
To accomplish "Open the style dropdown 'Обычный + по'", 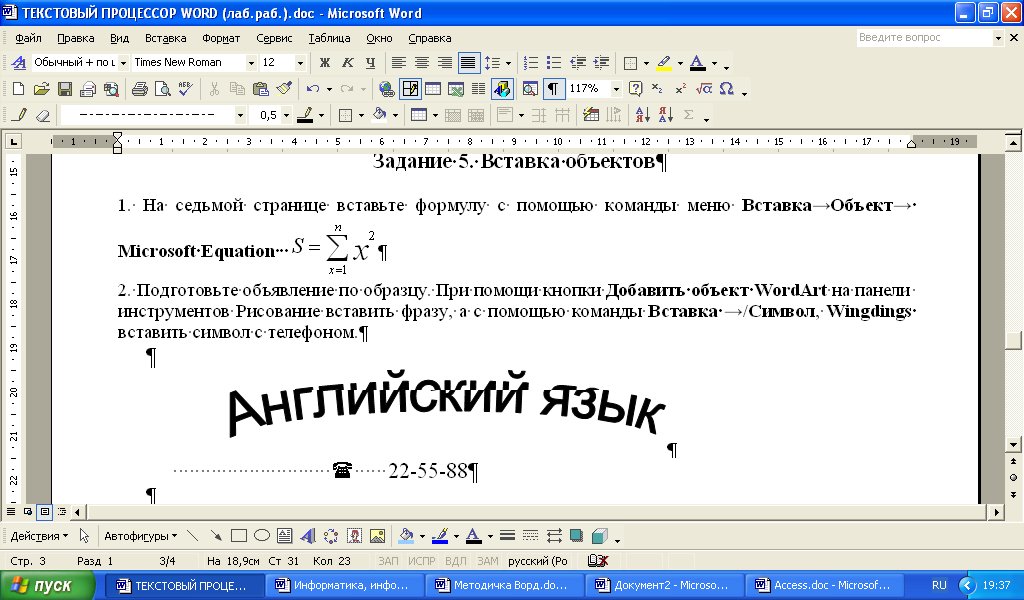I will [123, 63].
